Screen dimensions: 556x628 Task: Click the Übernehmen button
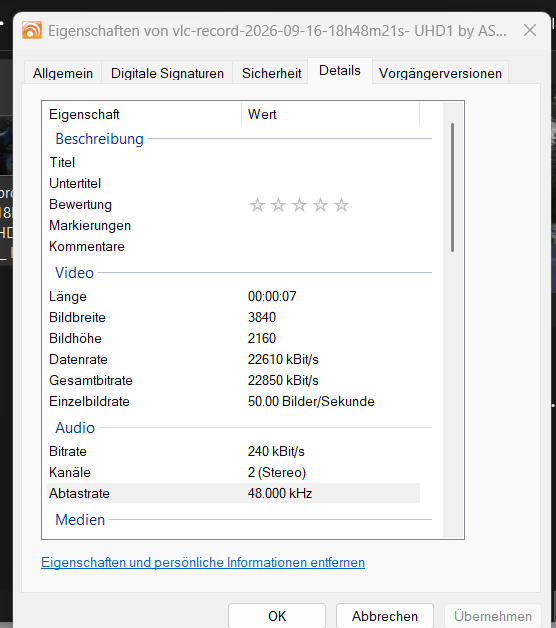493,616
